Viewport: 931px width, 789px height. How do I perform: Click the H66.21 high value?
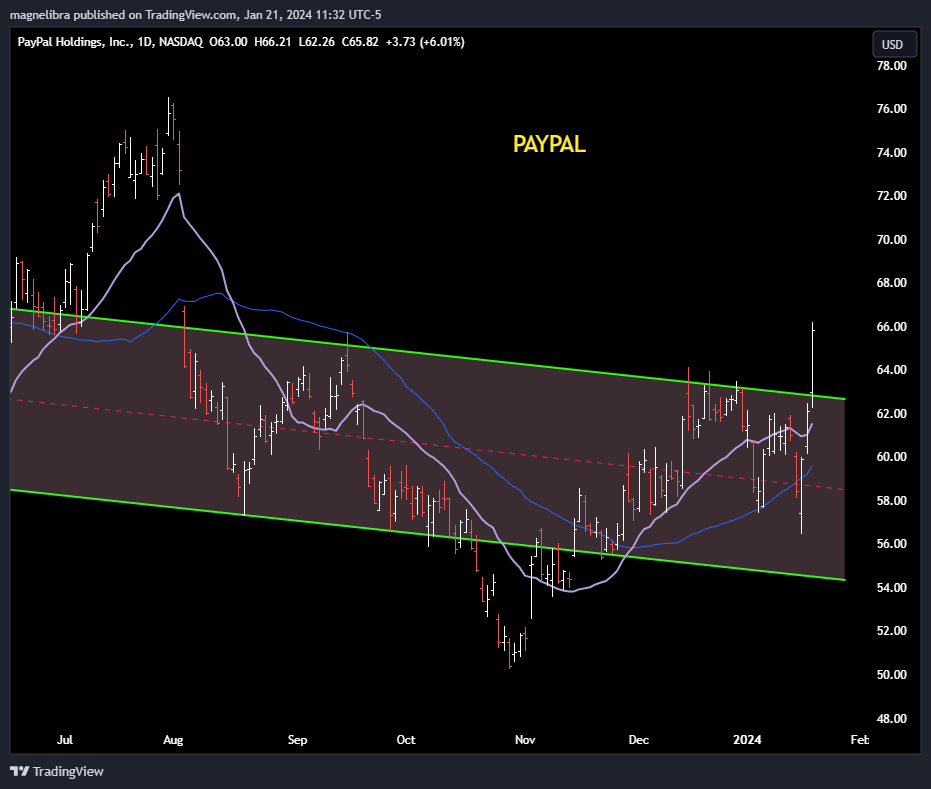tap(273, 42)
